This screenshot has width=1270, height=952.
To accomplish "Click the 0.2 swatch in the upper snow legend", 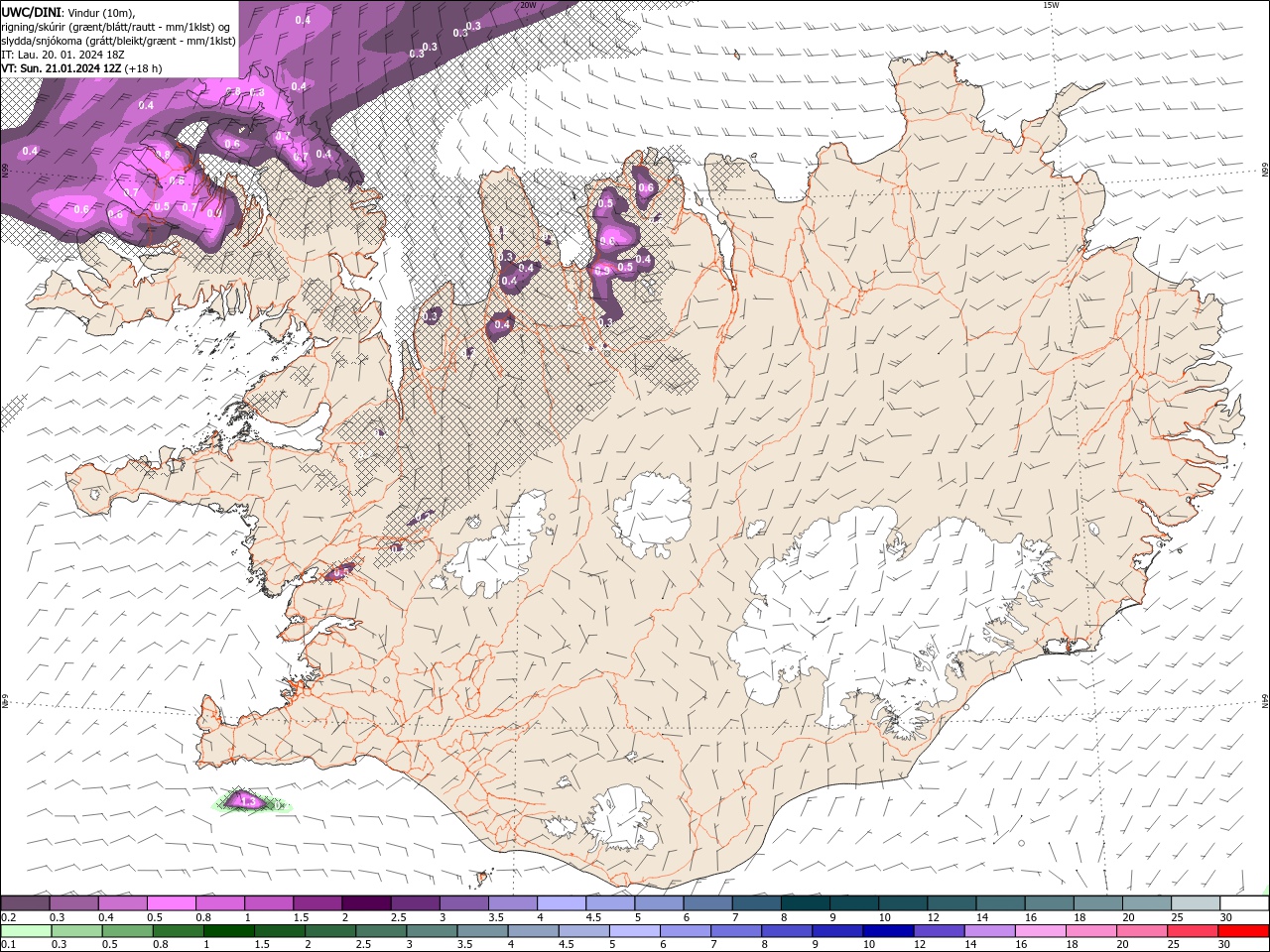I will coord(25,903).
